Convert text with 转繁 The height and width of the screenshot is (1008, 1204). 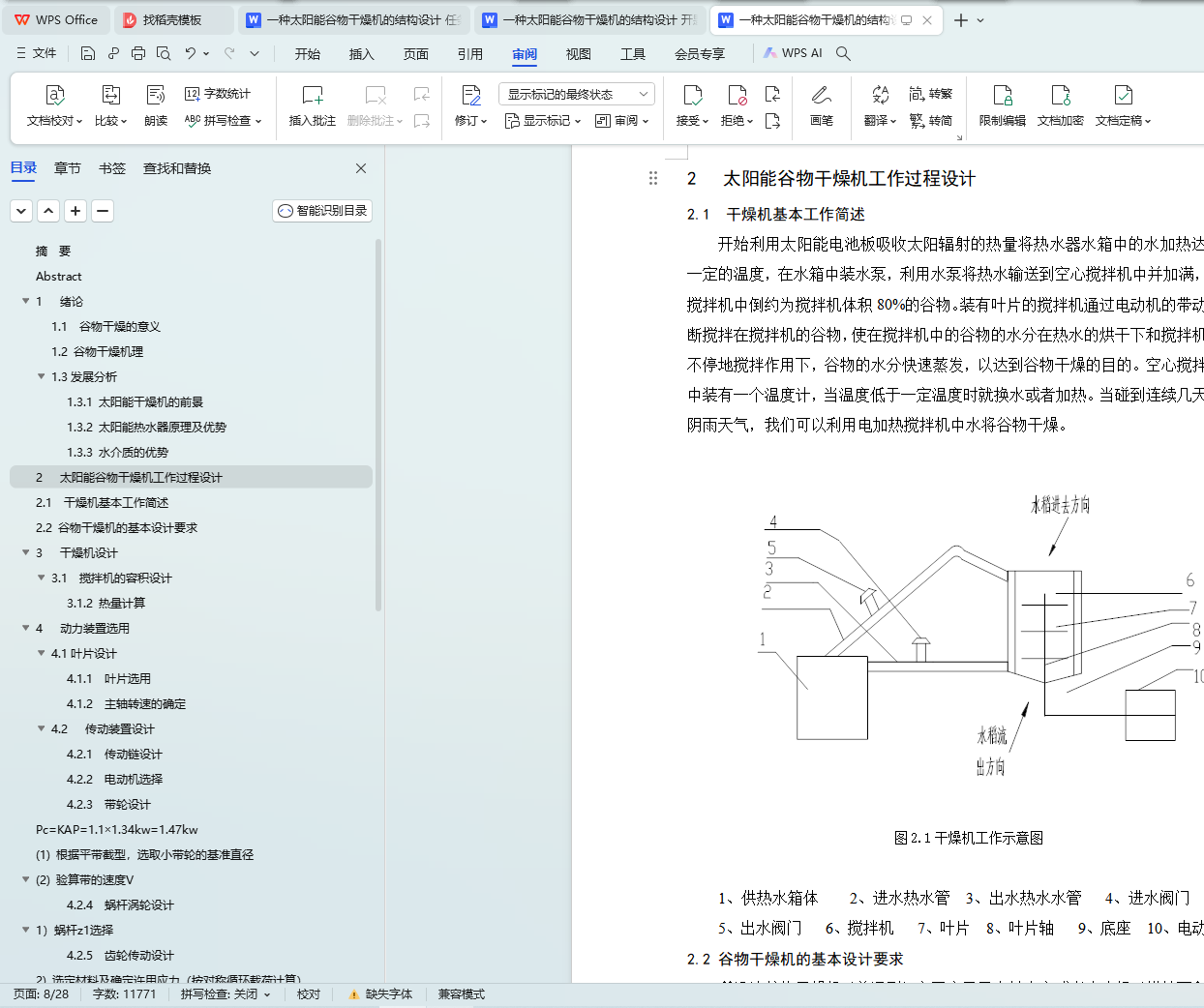pos(931,94)
